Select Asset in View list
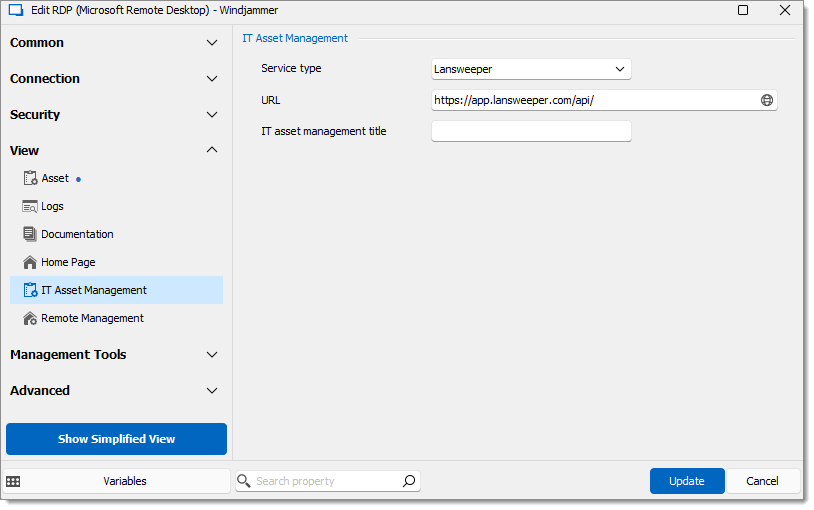The image size is (814, 510). (x=117, y=178)
